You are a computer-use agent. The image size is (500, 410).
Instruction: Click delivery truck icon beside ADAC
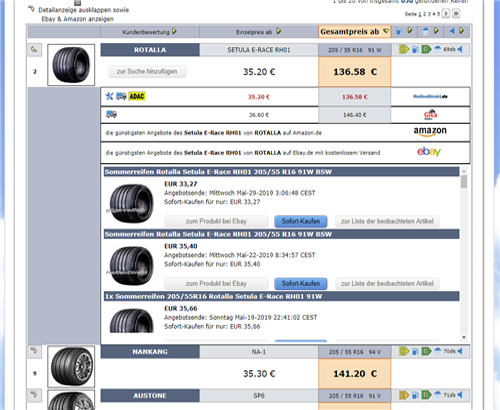click(x=121, y=96)
